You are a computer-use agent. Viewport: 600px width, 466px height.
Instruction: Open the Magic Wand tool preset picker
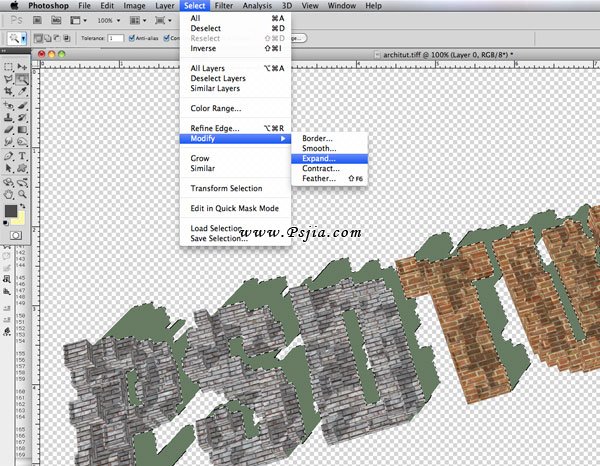coord(19,38)
